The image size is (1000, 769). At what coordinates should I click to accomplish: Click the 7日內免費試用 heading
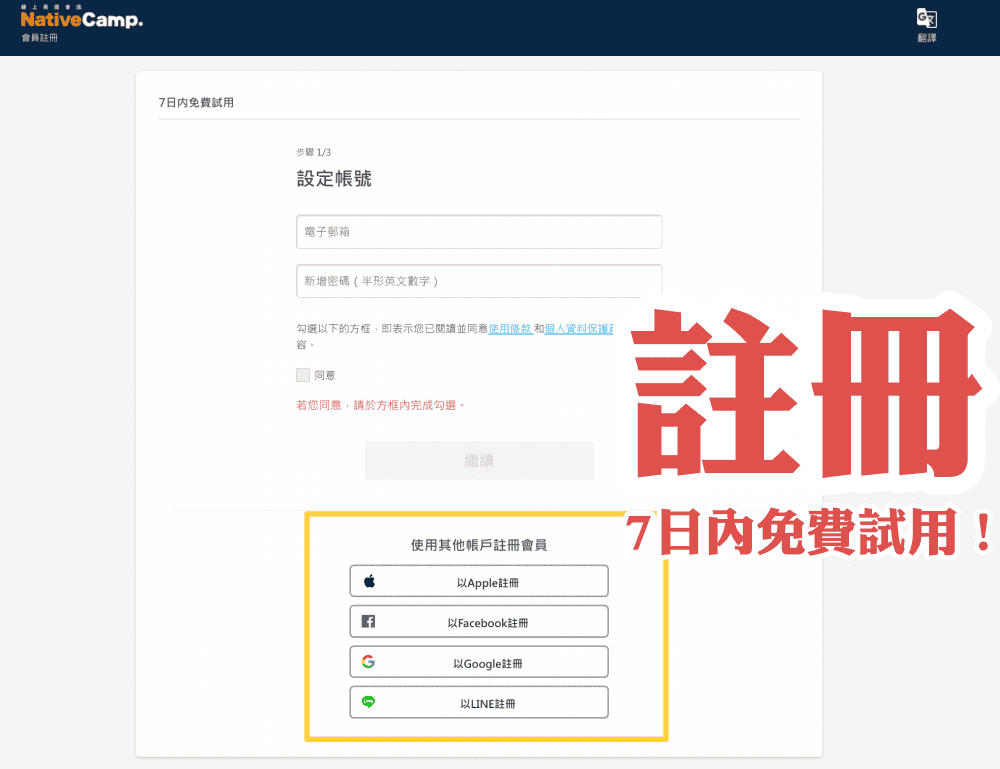tap(196, 103)
